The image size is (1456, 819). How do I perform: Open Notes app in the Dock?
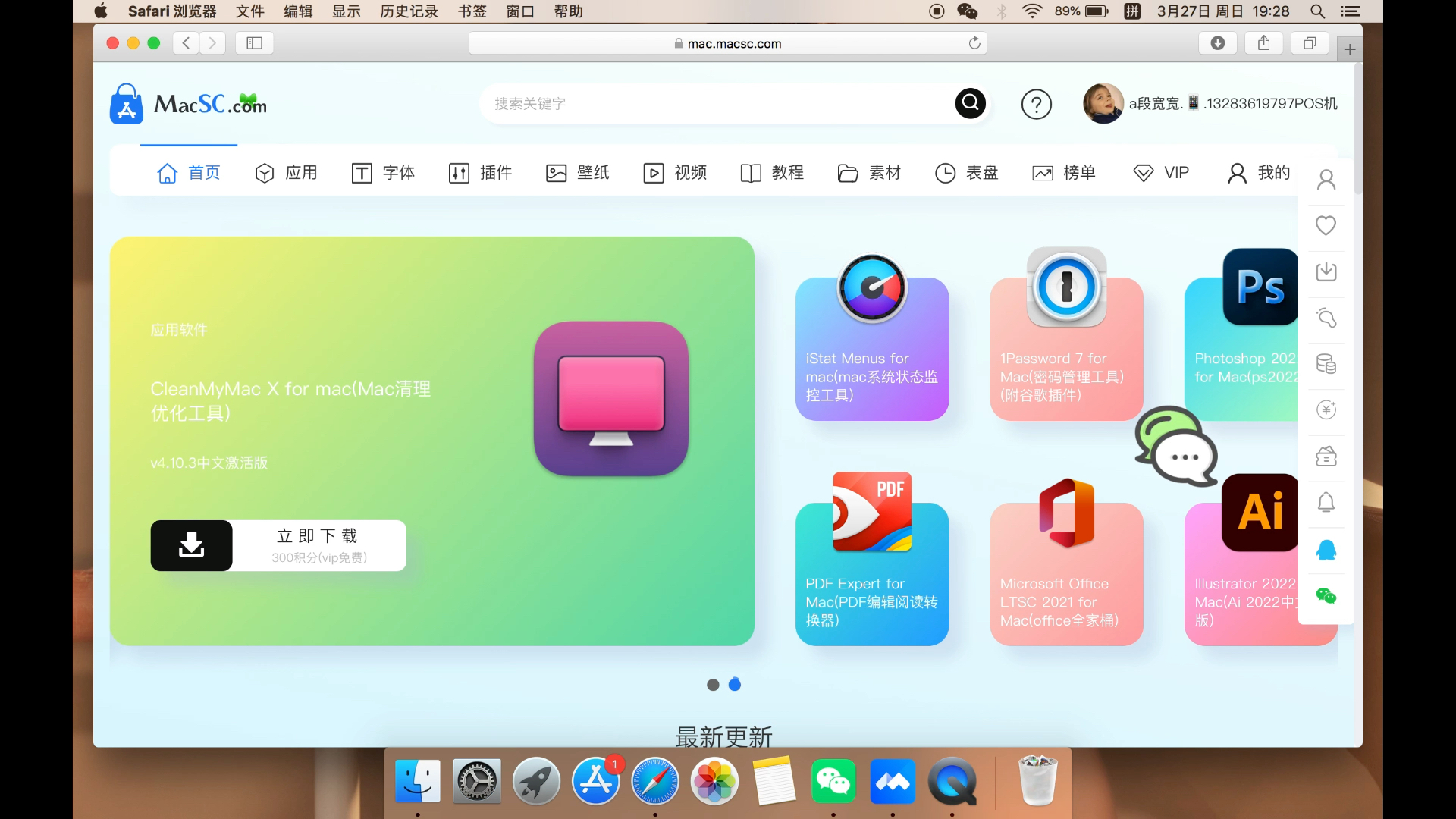tap(774, 781)
